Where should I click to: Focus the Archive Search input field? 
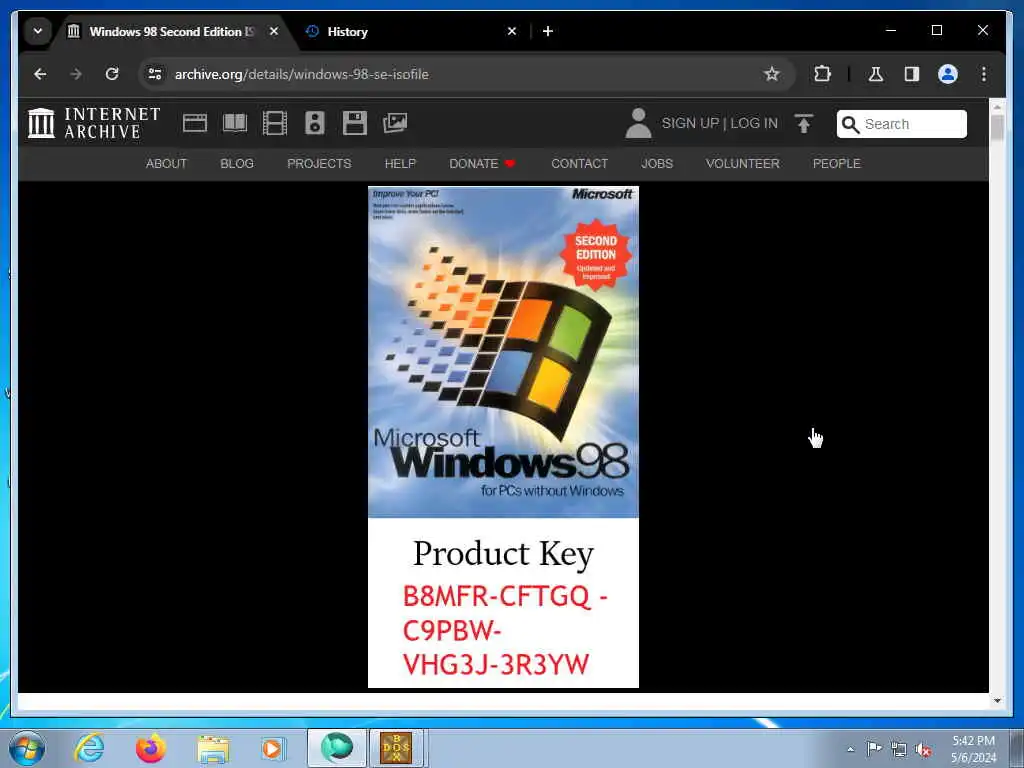[x=902, y=124]
